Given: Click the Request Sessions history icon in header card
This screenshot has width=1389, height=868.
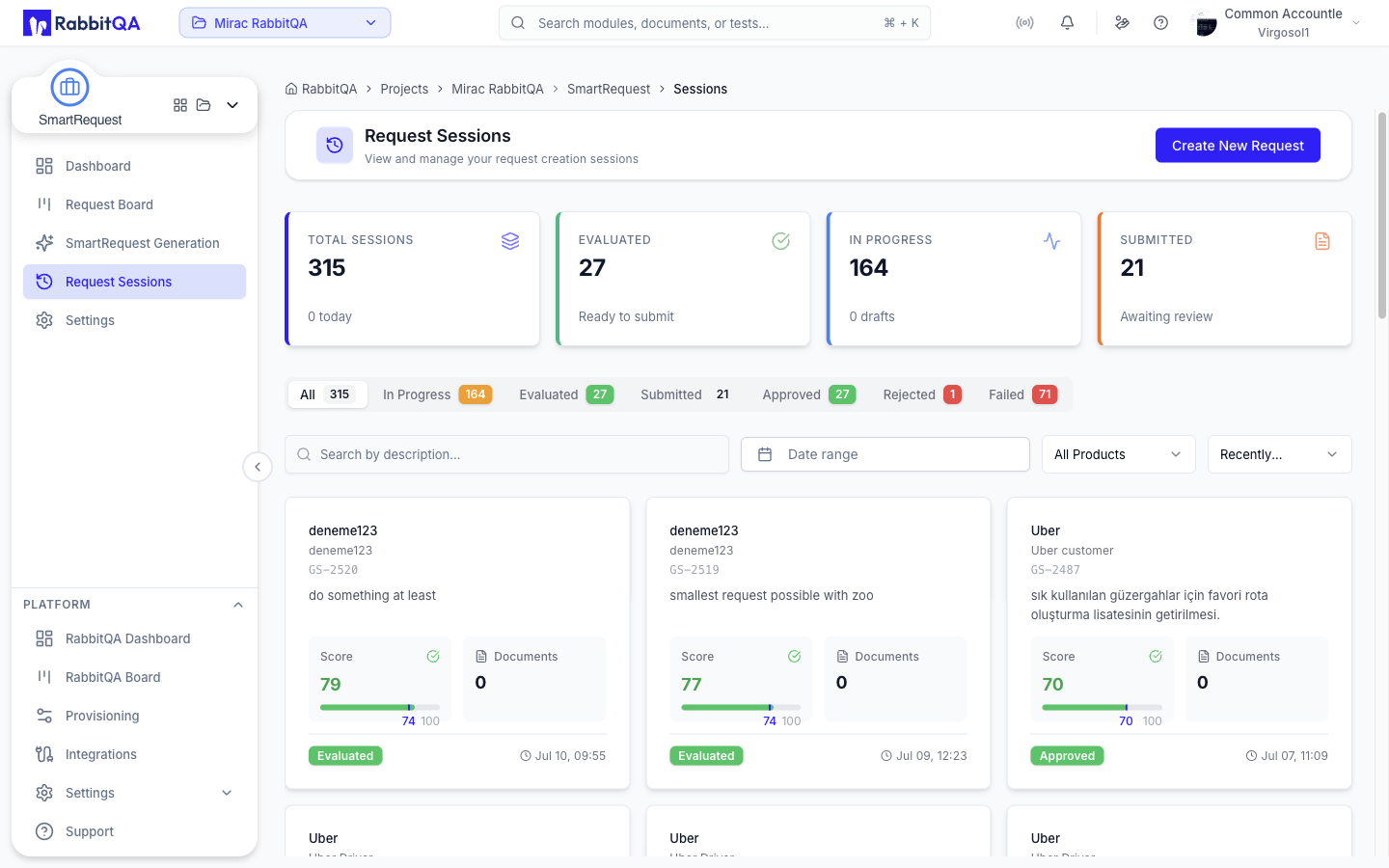Looking at the screenshot, I should [335, 146].
